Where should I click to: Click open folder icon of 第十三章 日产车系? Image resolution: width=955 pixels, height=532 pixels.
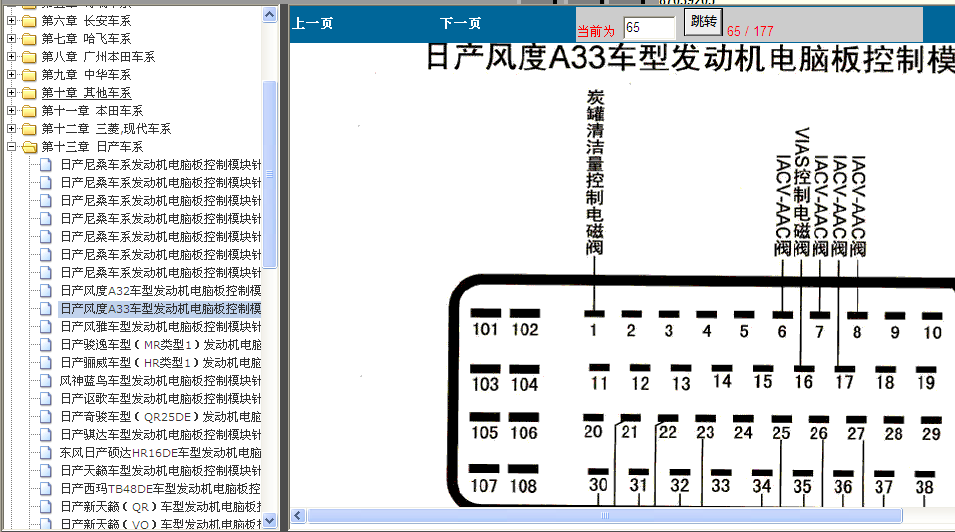coord(29,147)
